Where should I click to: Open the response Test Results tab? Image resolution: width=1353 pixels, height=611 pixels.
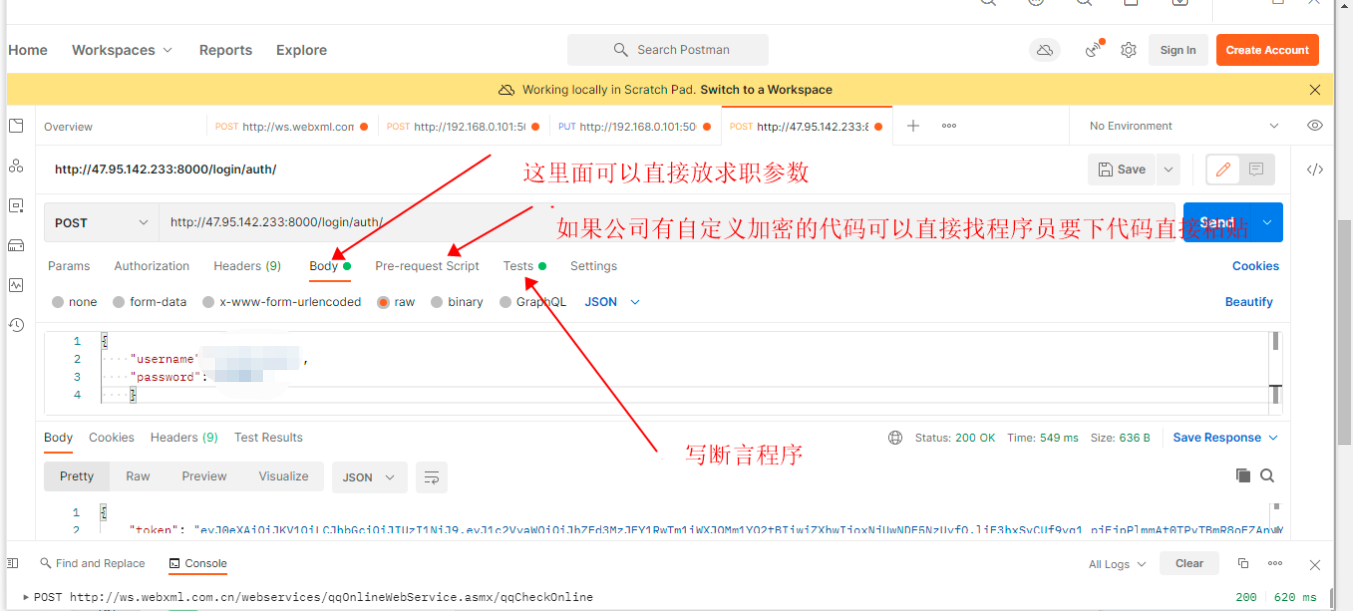[x=268, y=438]
